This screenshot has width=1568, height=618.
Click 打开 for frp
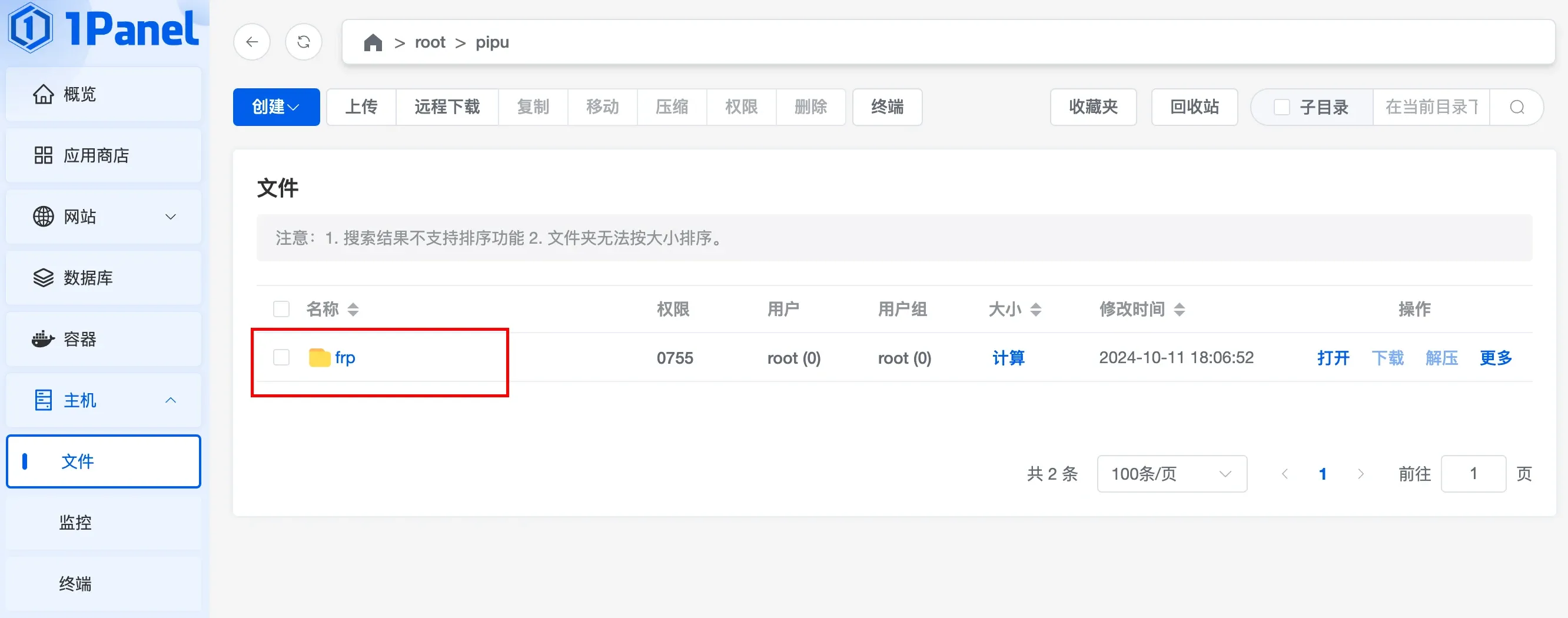point(1333,357)
